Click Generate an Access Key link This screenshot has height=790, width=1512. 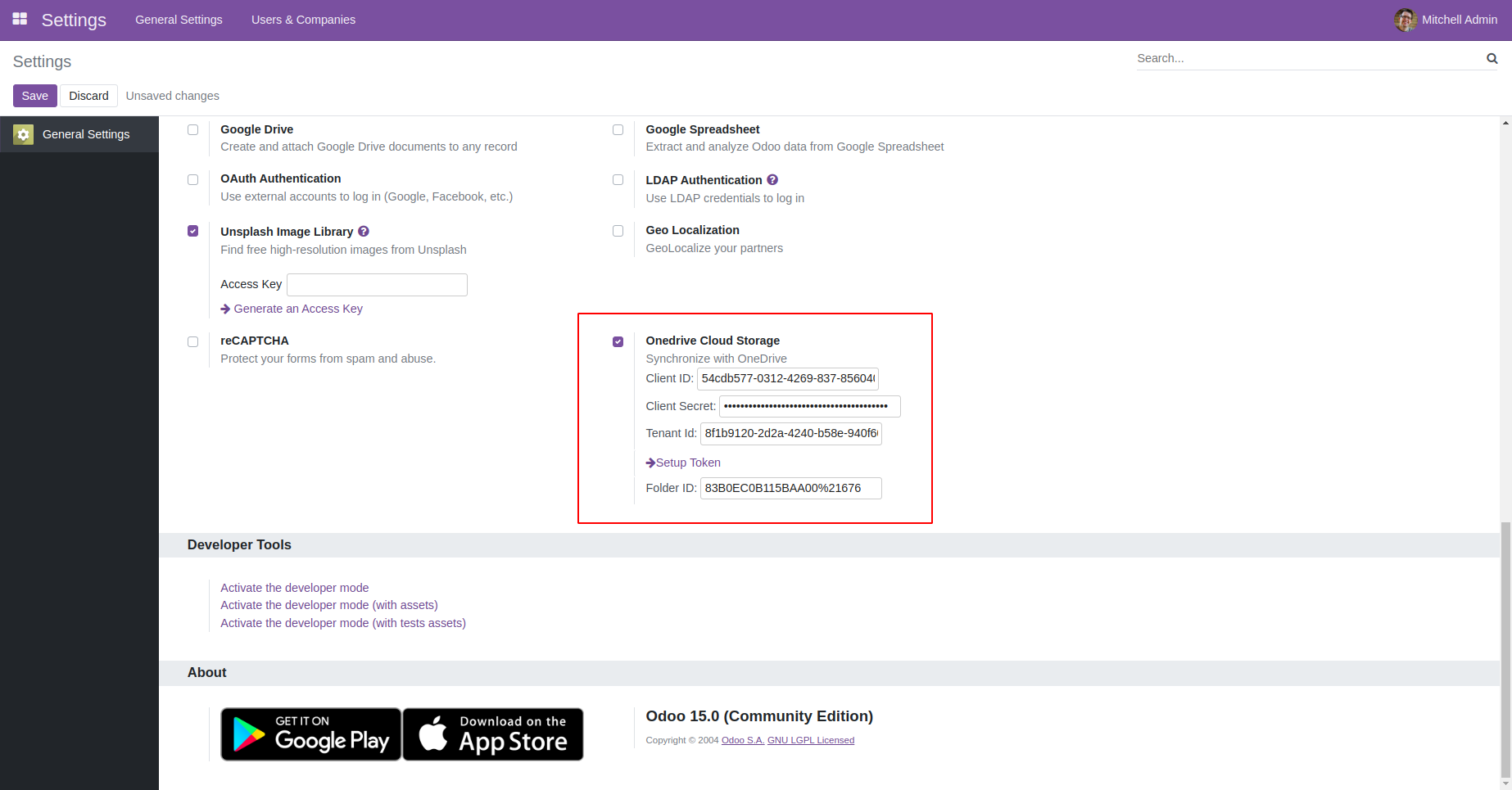tap(298, 309)
